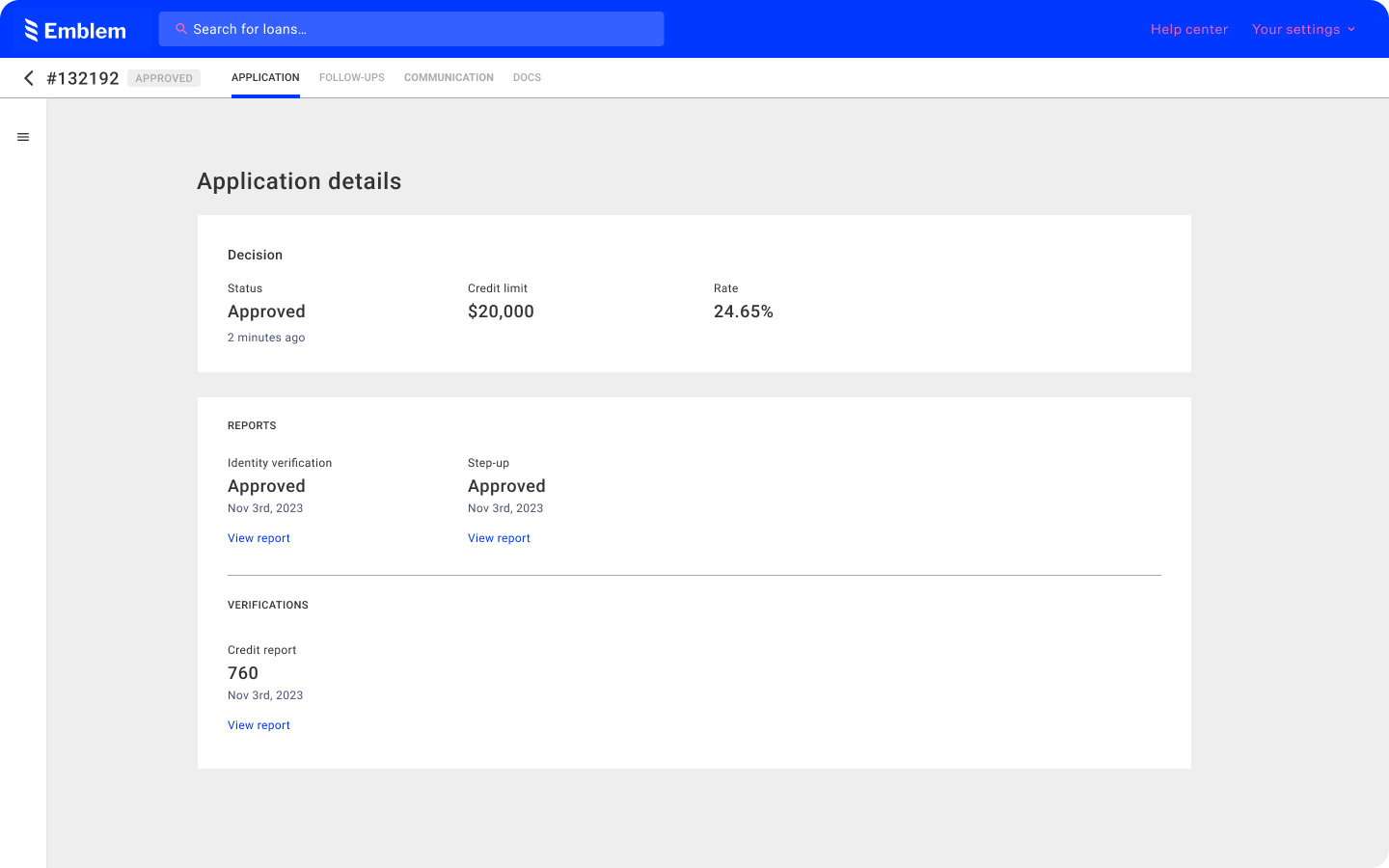
Task: View the Step-up report
Action: 499,537
